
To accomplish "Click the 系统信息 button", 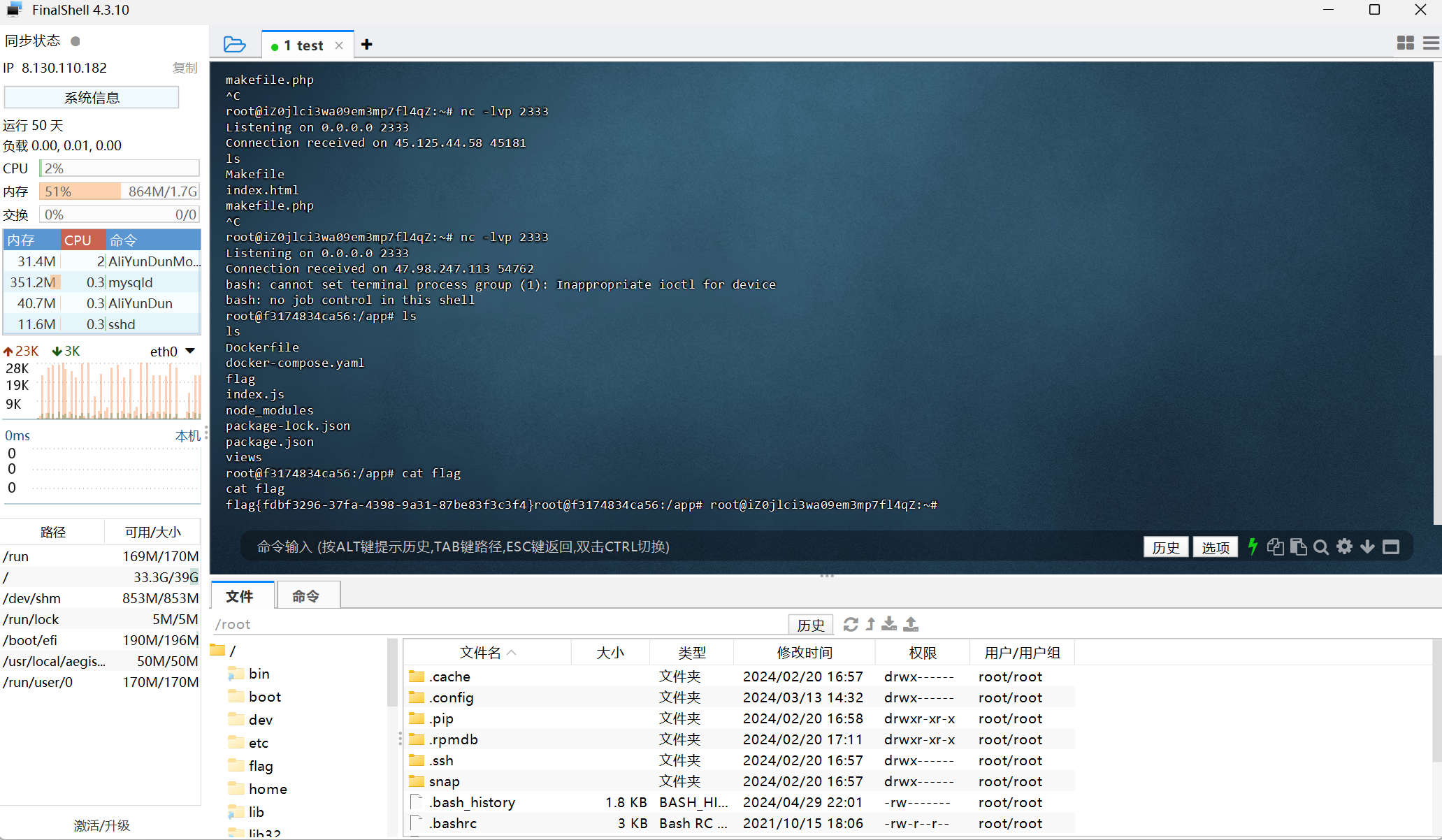I will click(92, 98).
